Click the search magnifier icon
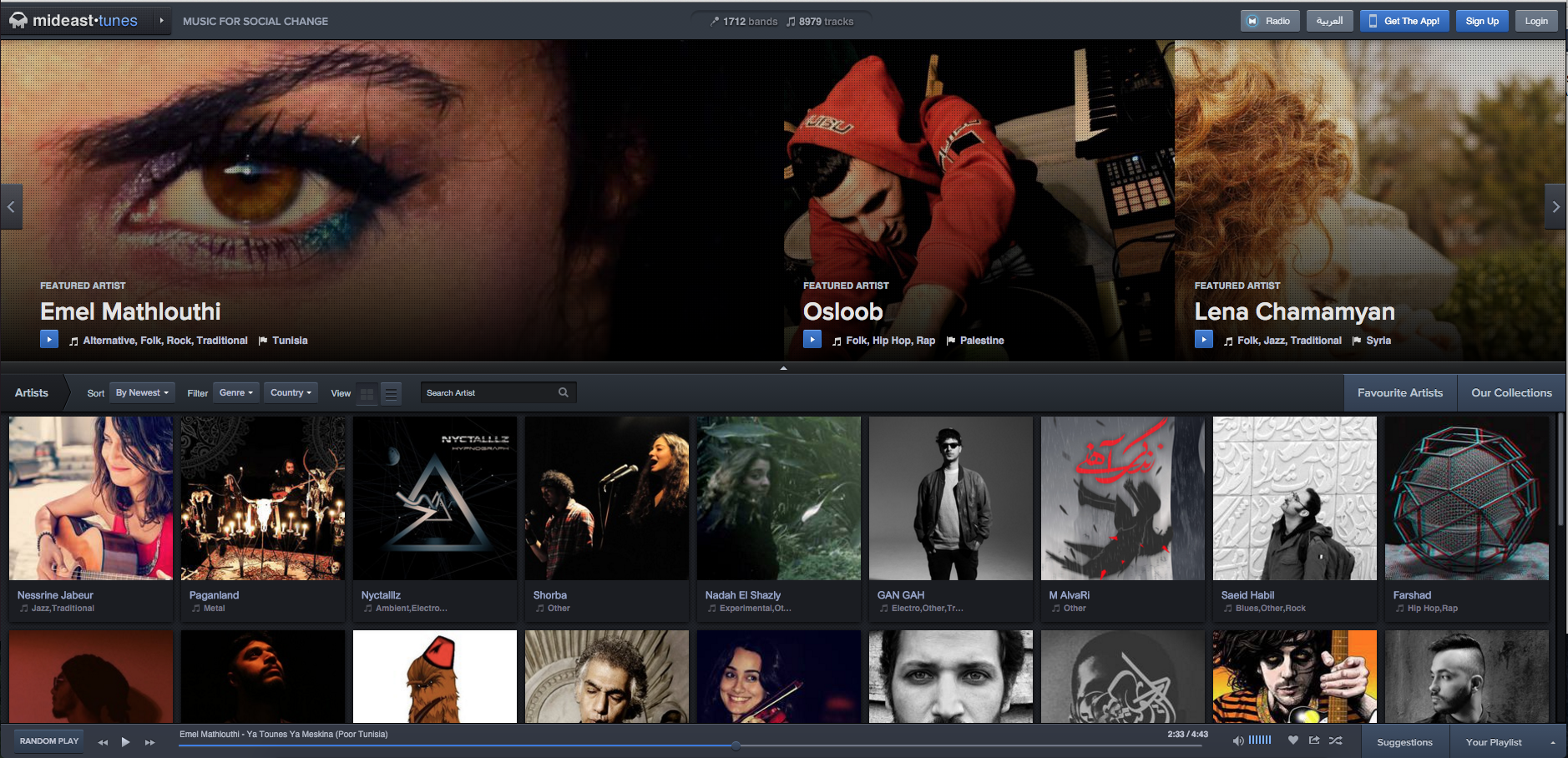1568x758 pixels. [x=564, y=392]
